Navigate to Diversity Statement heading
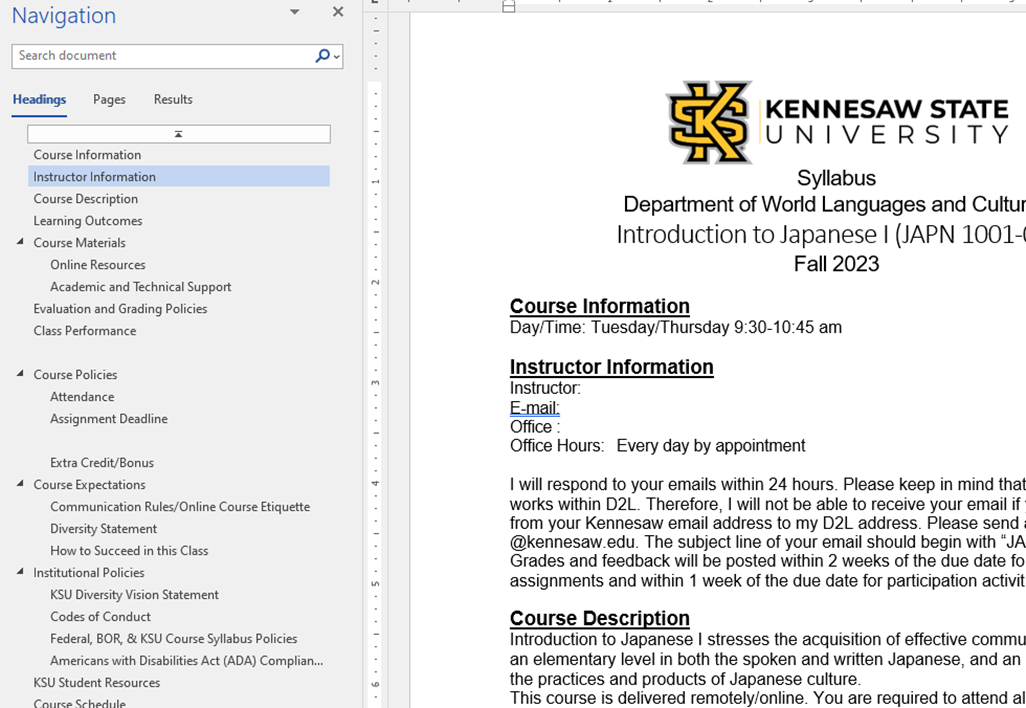Viewport: 1026px width, 708px height. tap(104, 529)
